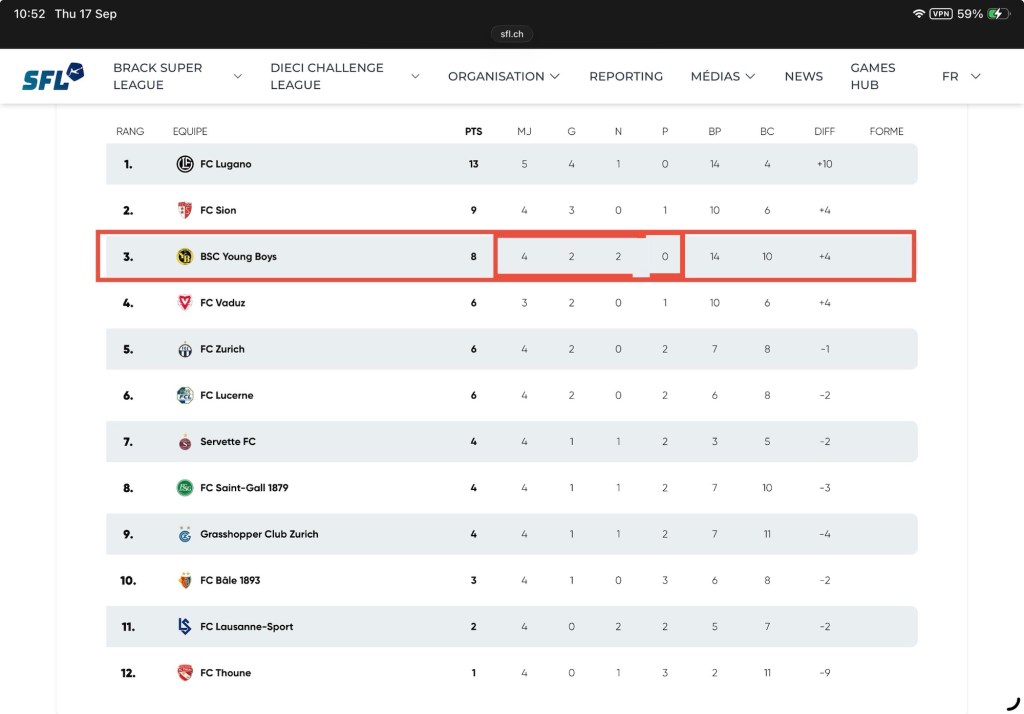
Task: Click the FC Vaduz crest icon
Action: (x=185, y=302)
